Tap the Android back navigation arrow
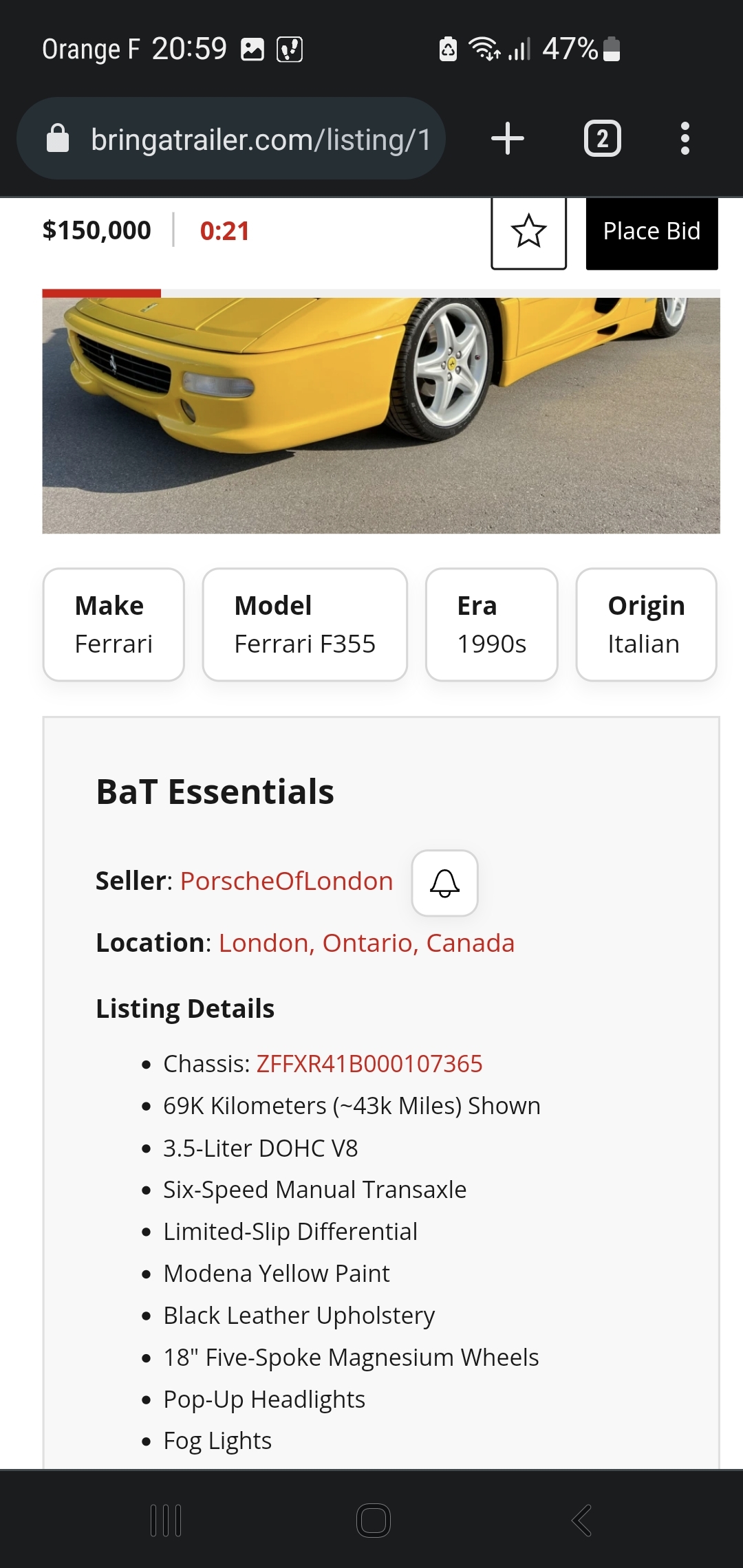 [x=582, y=1520]
